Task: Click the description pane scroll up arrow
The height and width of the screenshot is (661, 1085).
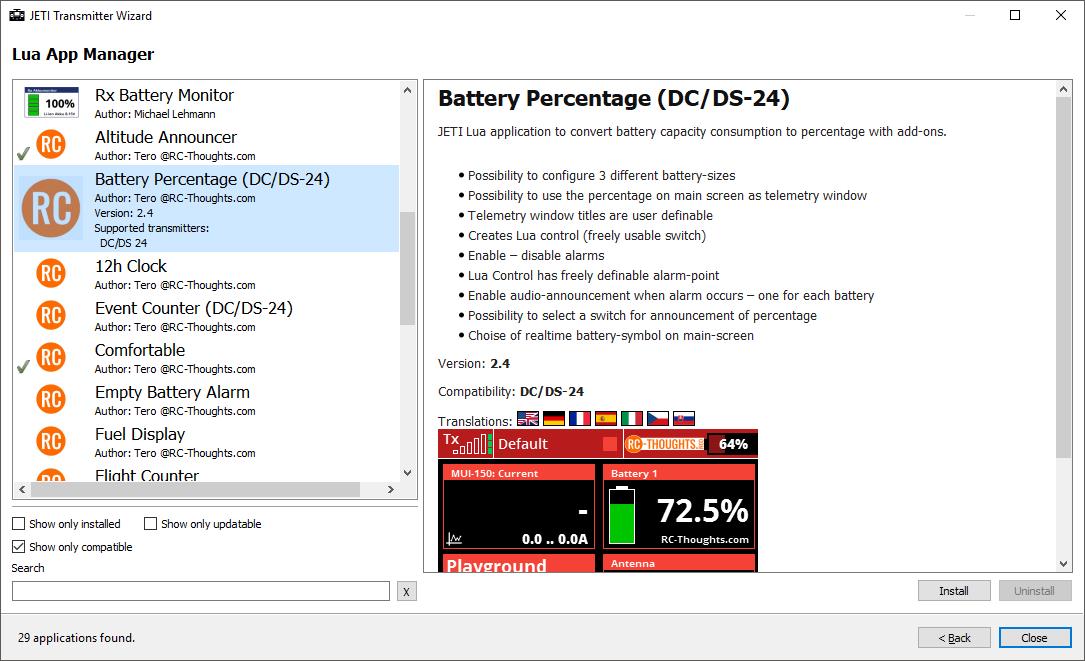Action: click(x=1064, y=89)
